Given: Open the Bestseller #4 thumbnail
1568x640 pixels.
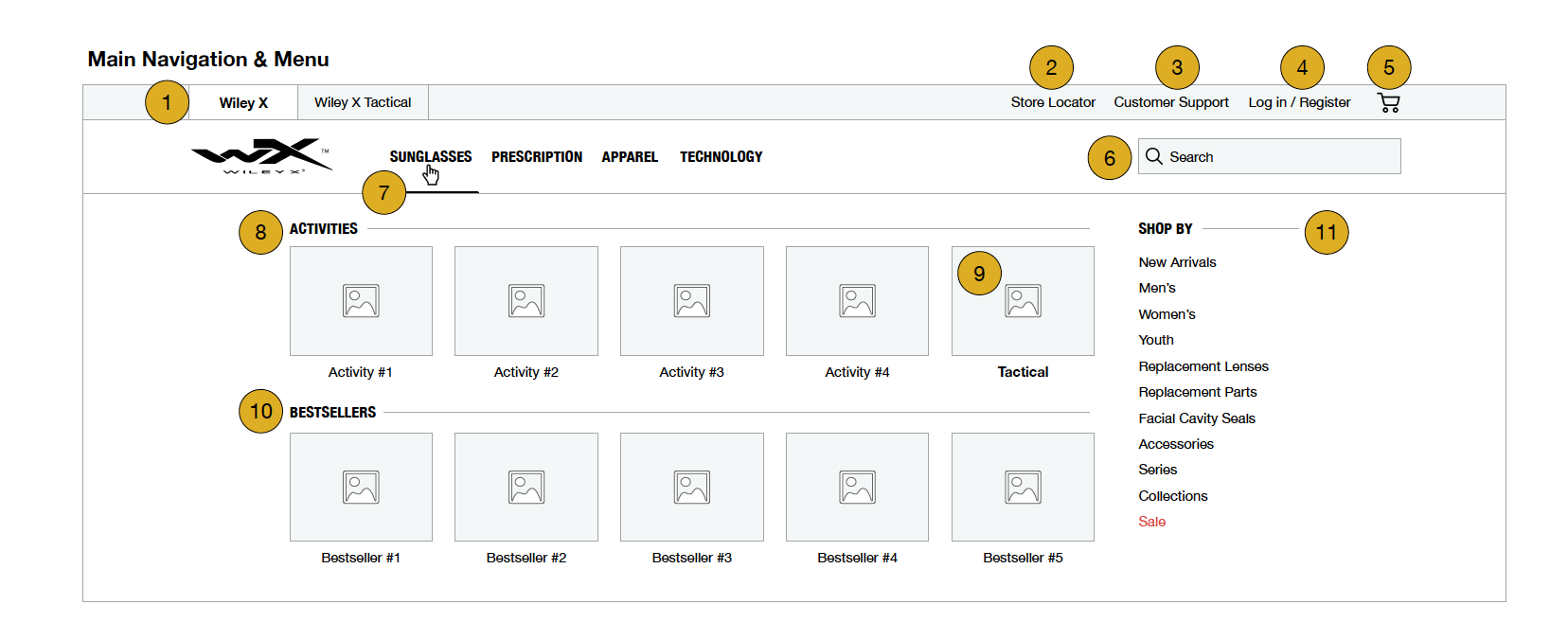Looking at the screenshot, I should 857,487.
